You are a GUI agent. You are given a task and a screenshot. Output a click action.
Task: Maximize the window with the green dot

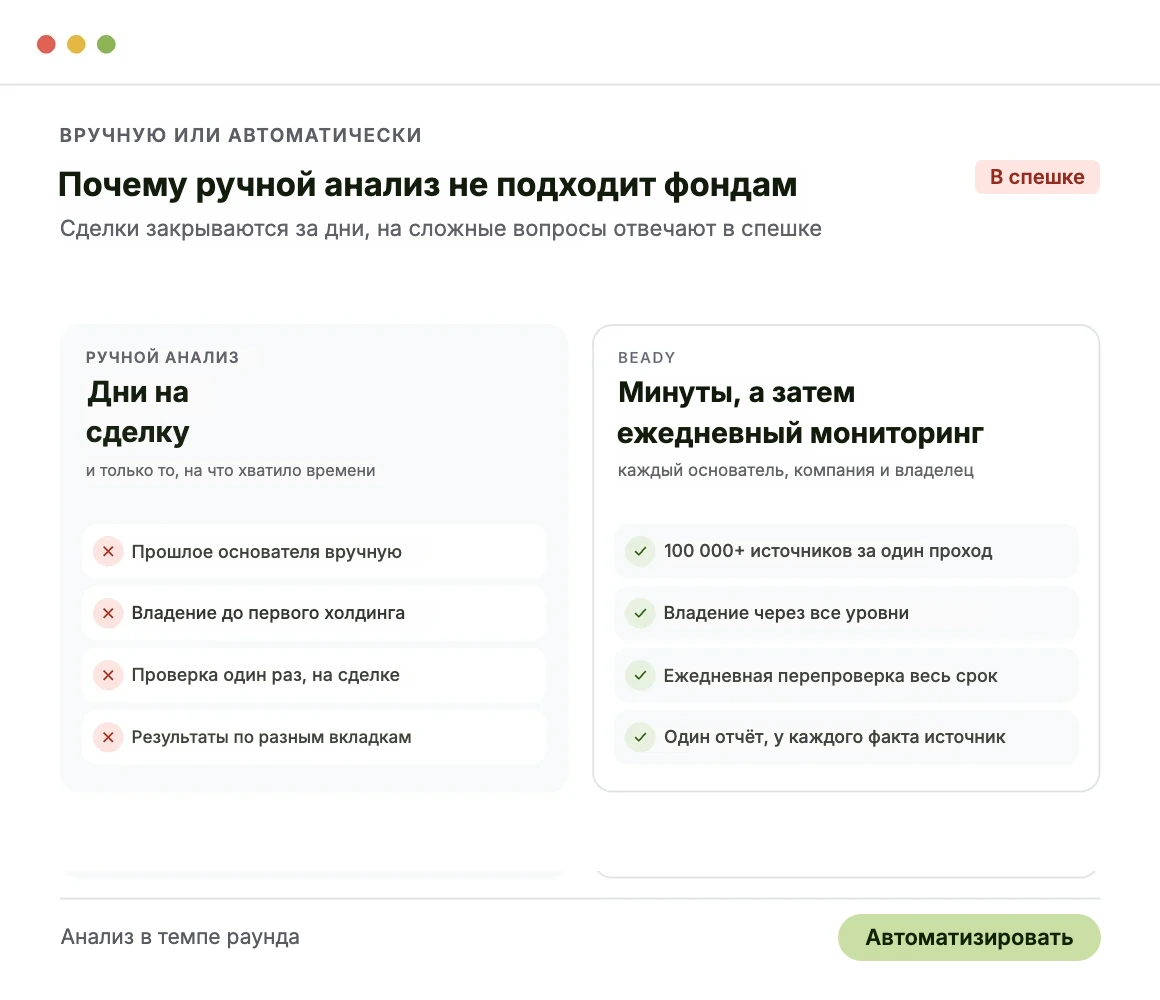point(107,44)
